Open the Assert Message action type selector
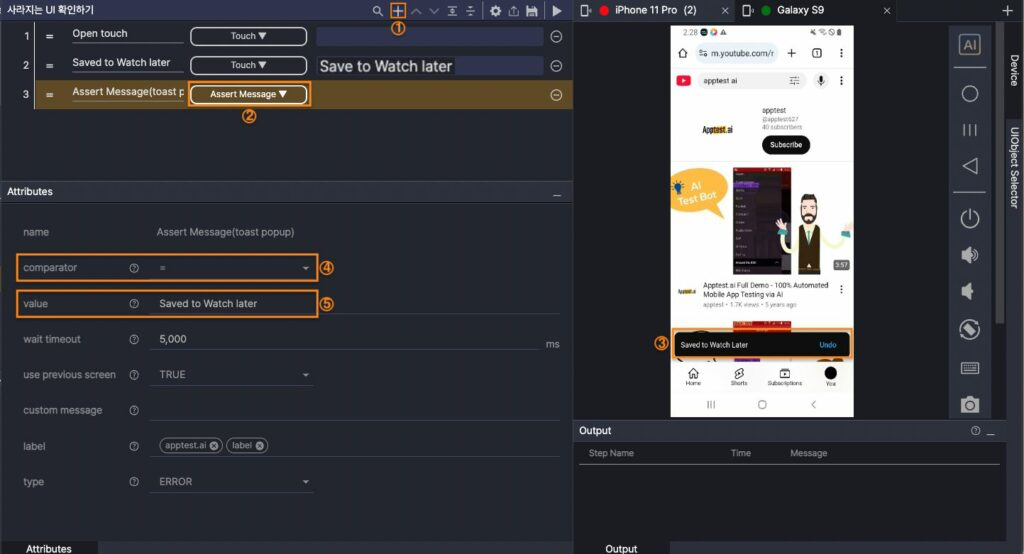Screen dimensions: 1024x554 point(248,94)
